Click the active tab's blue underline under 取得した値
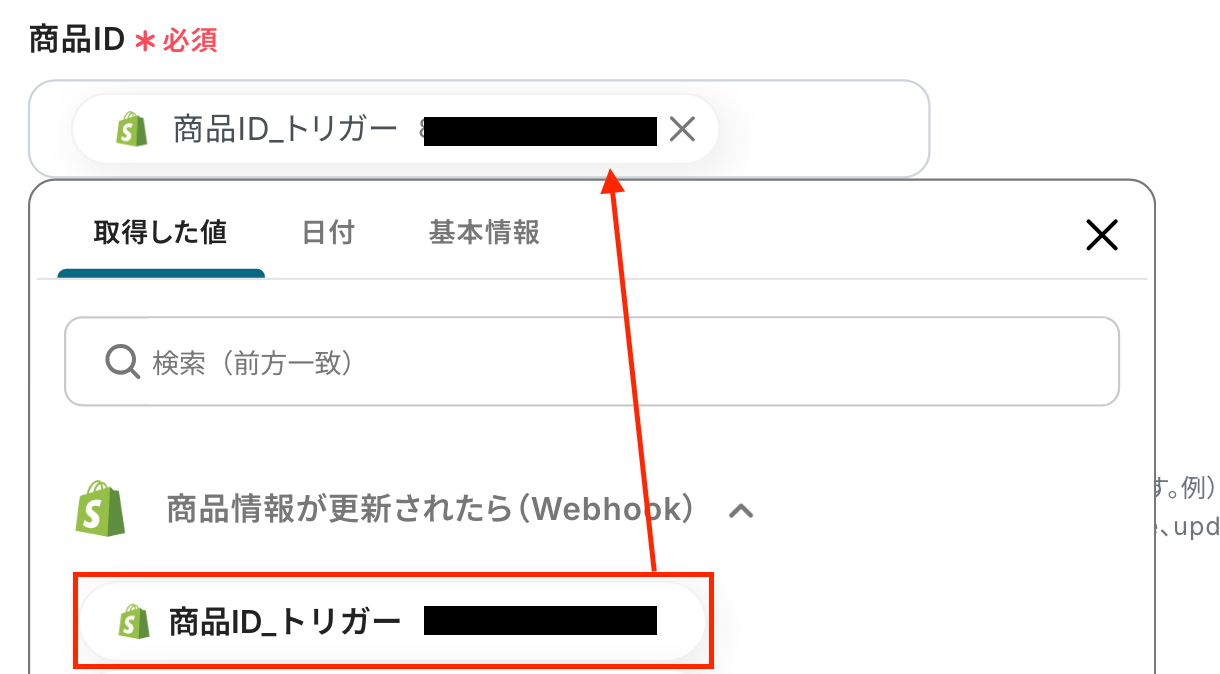The height and width of the screenshot is (674, 1220). click(161, 273)
